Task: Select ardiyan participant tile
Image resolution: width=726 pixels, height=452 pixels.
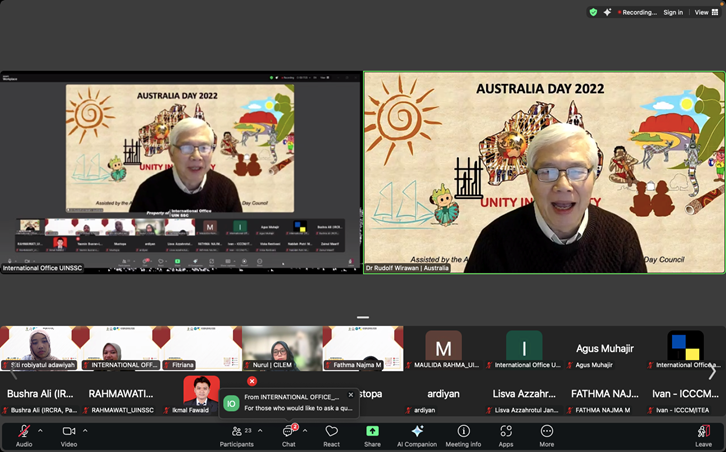Action: pos(444,394)
